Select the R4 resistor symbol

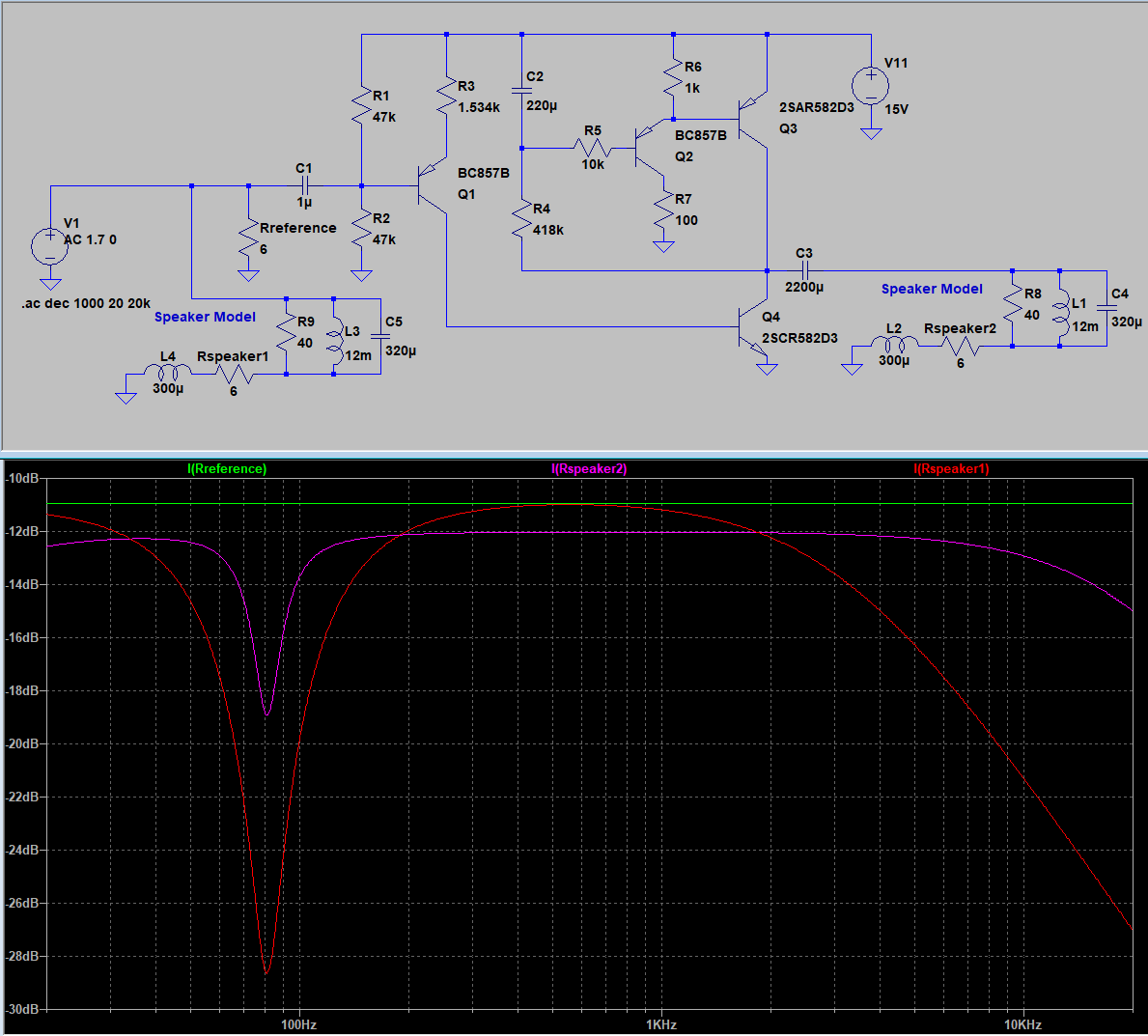521,219
